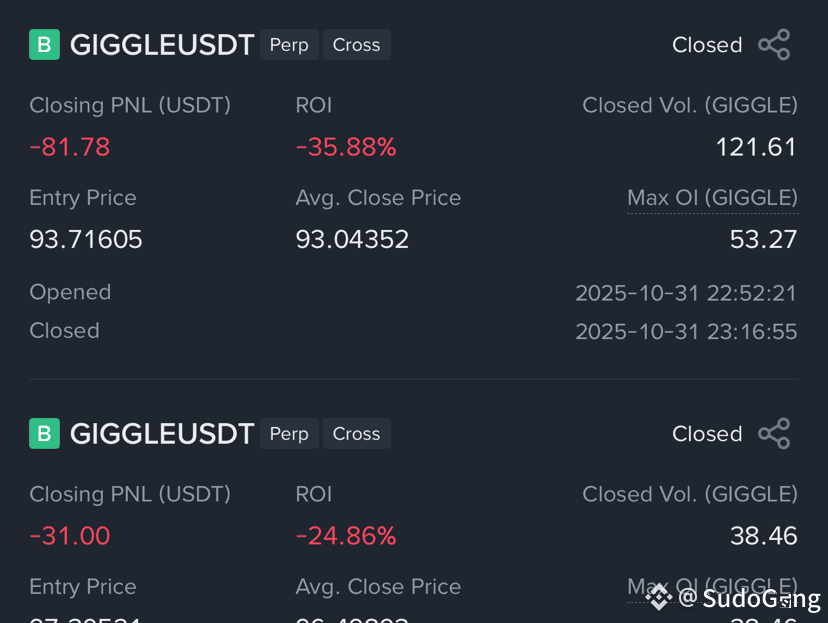Share the first GIGGLEUSDT closed position

[x=774, y=45]
